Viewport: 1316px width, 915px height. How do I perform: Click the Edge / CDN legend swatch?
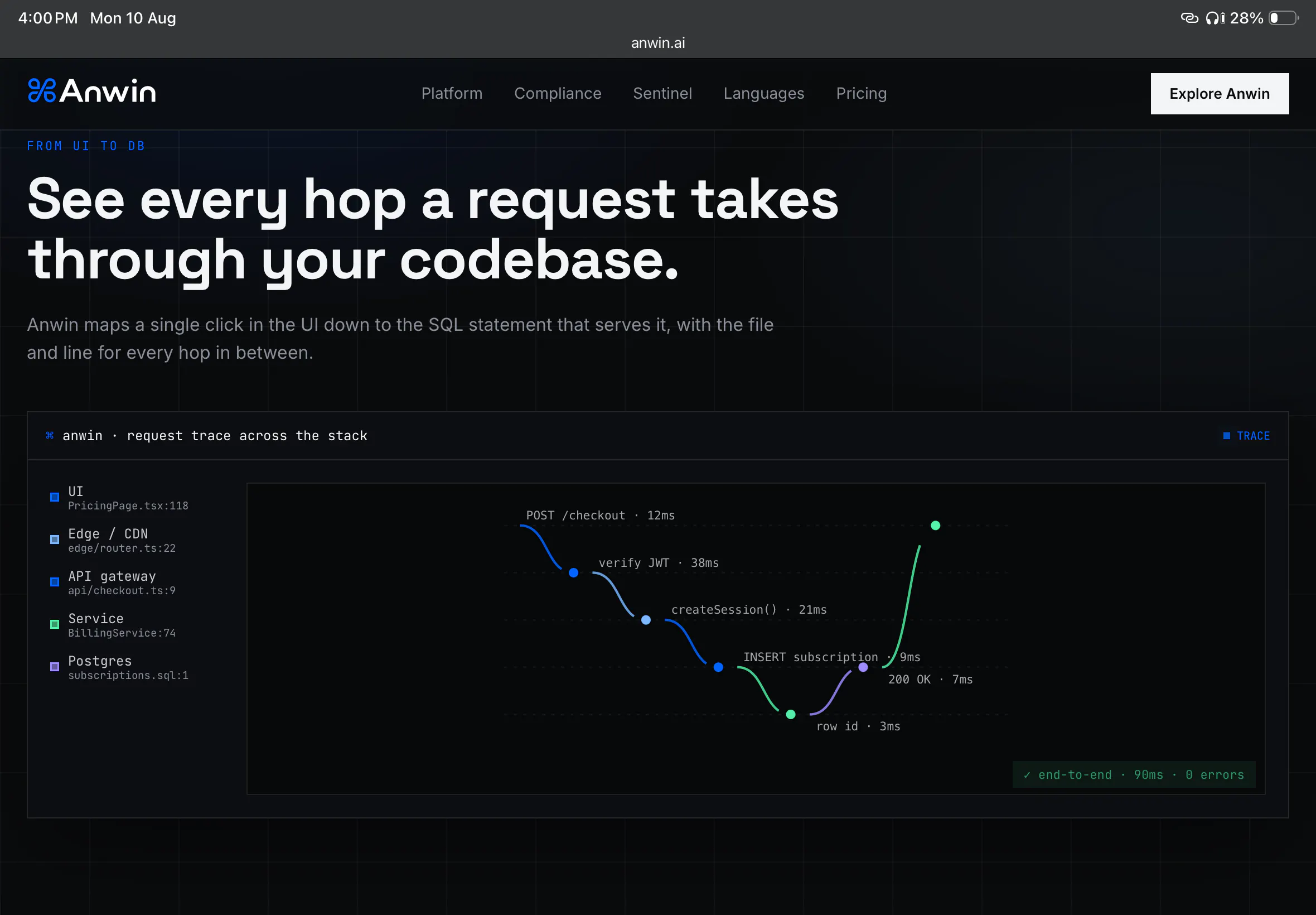[x=55, y=540]
